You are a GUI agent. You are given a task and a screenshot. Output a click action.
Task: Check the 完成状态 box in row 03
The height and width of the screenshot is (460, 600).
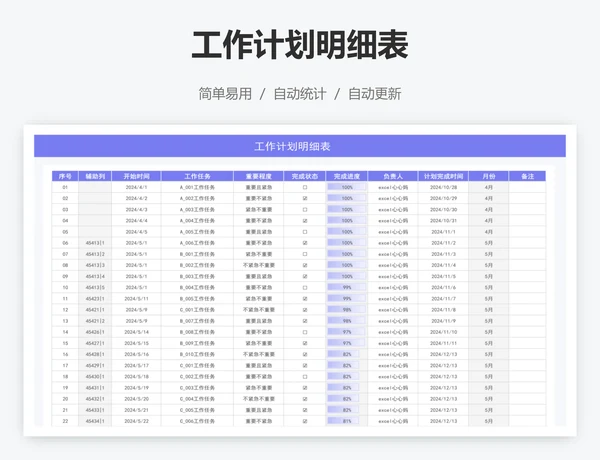(305, 210)
